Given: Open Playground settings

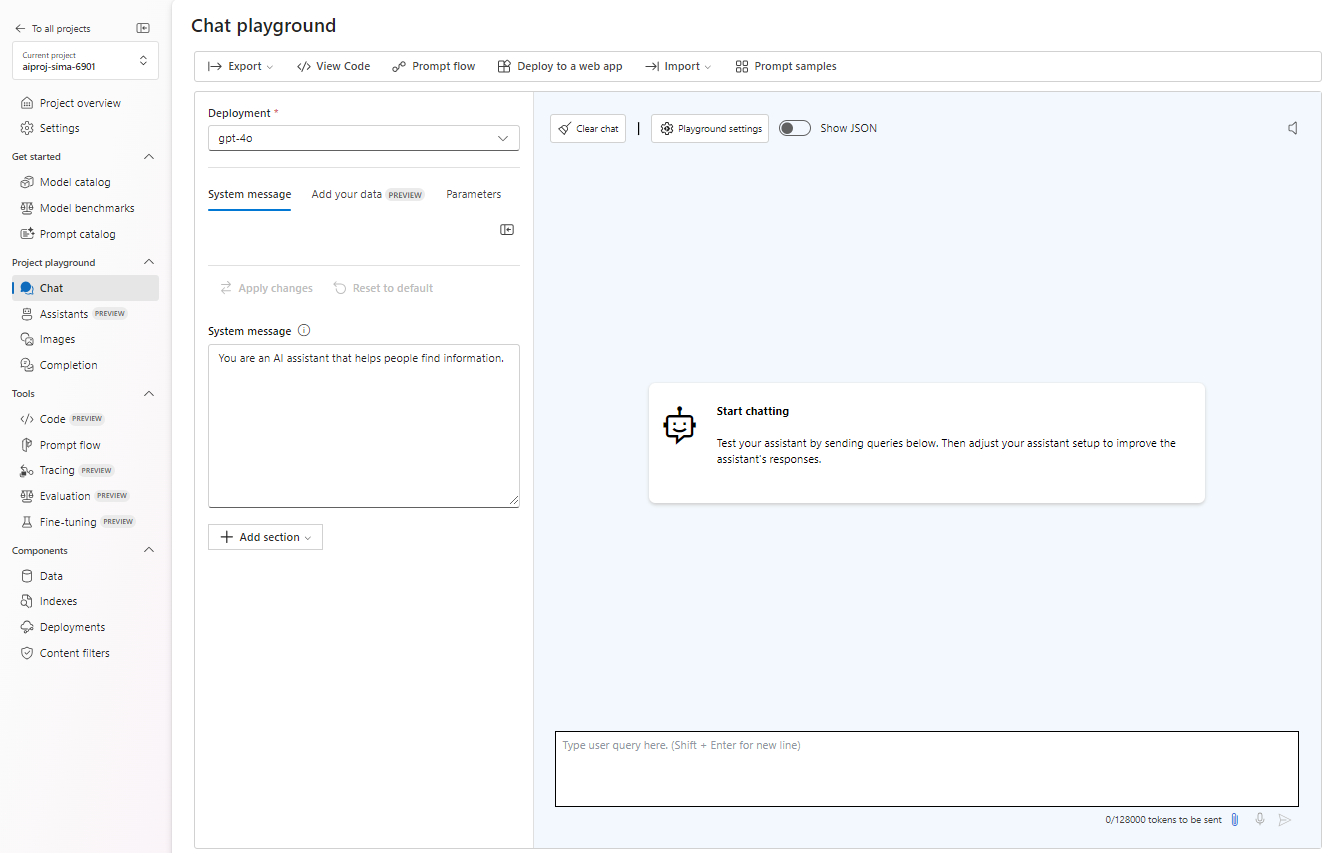Looking at the screenshot, I should pos(710,128).
